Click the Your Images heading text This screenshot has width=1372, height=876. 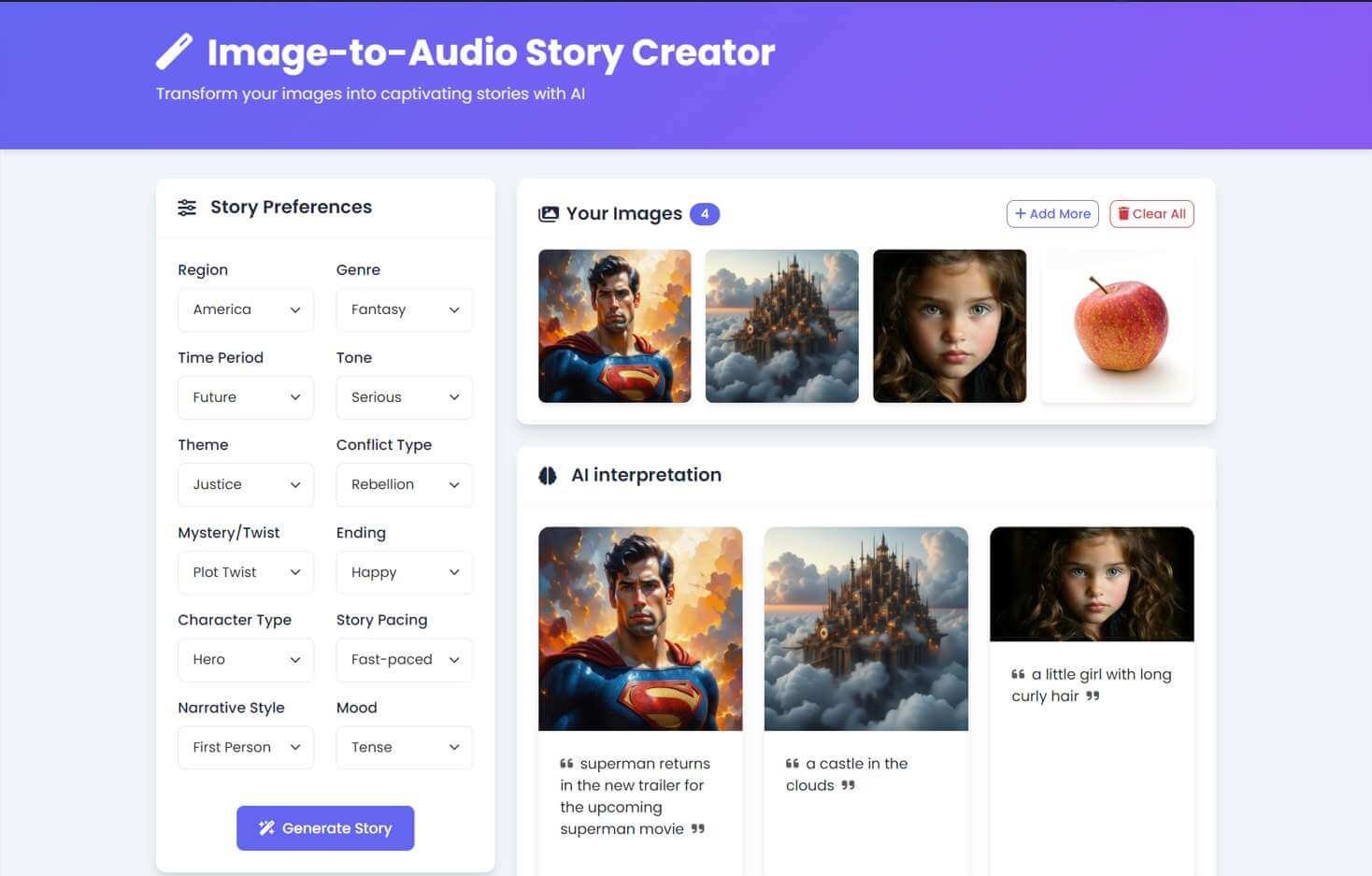pos(623,214)
